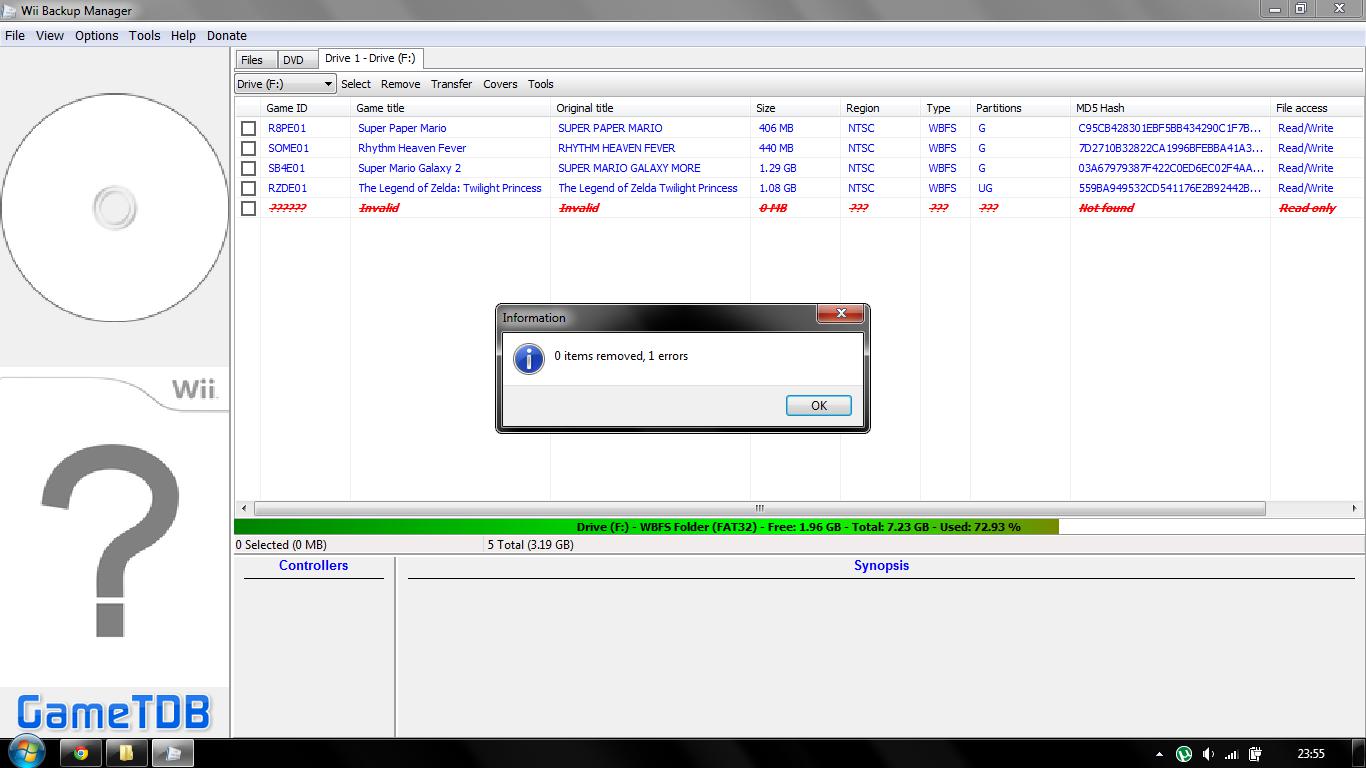1366x768 pixels.
Task: Check the Super Paper Mario checkbox
Action: coord(249,128)
